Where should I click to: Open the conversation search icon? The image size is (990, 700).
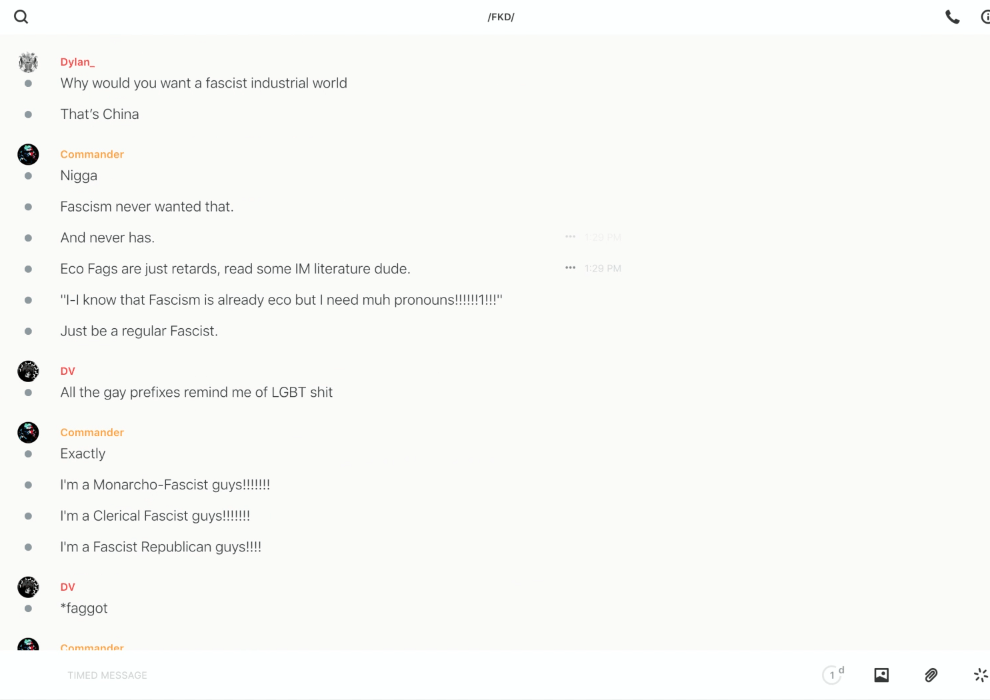21,17
